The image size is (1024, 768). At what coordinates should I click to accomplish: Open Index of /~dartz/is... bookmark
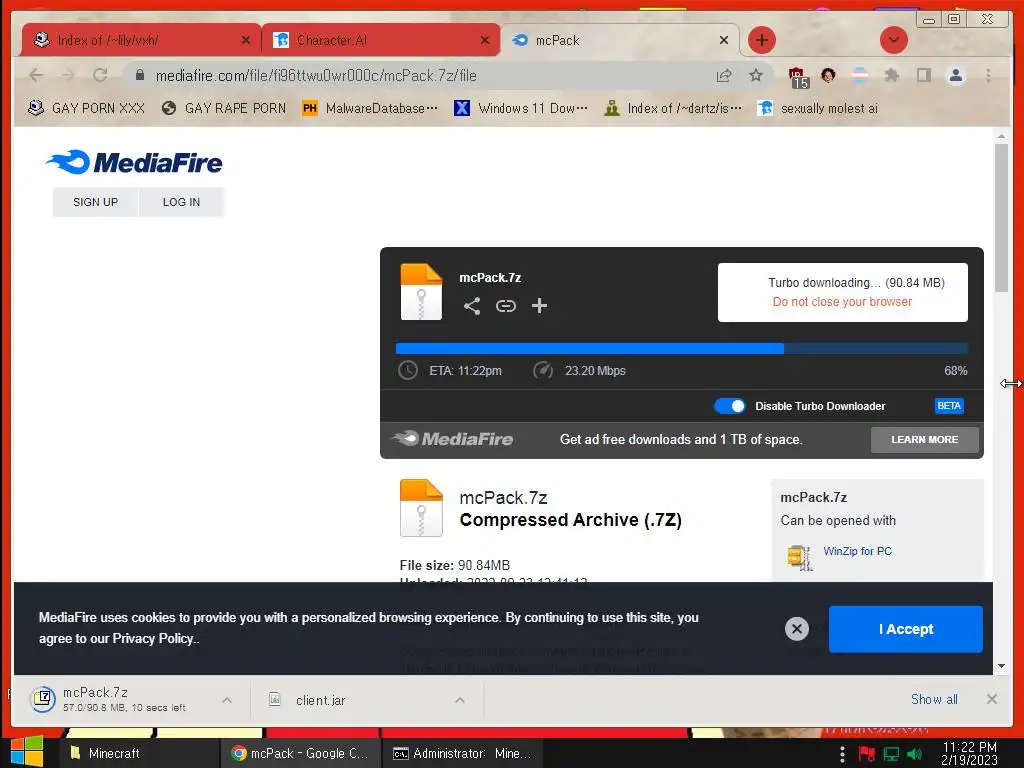(x=673, y=108)
